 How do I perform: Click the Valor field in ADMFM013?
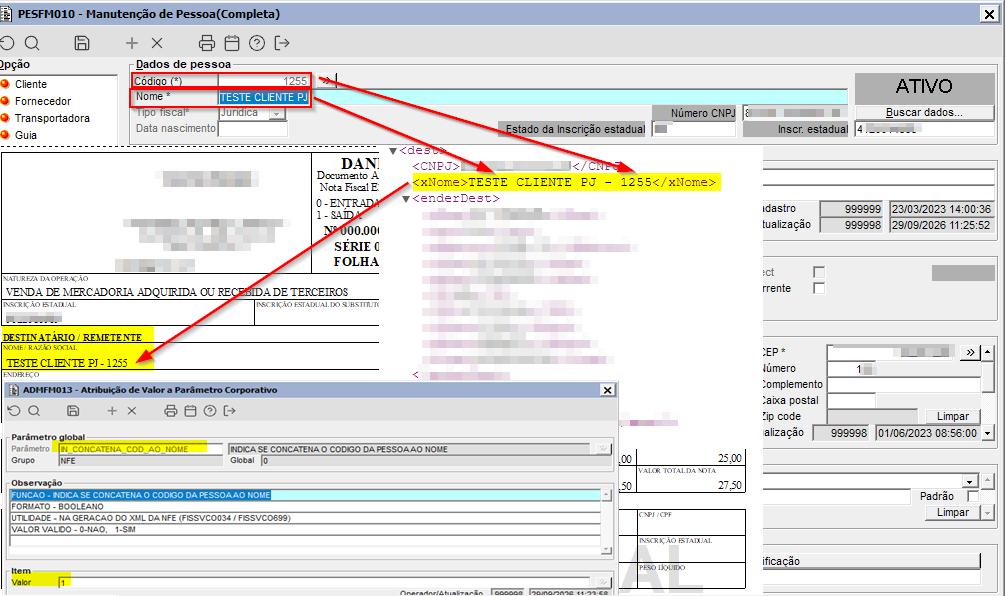(325, 583)
